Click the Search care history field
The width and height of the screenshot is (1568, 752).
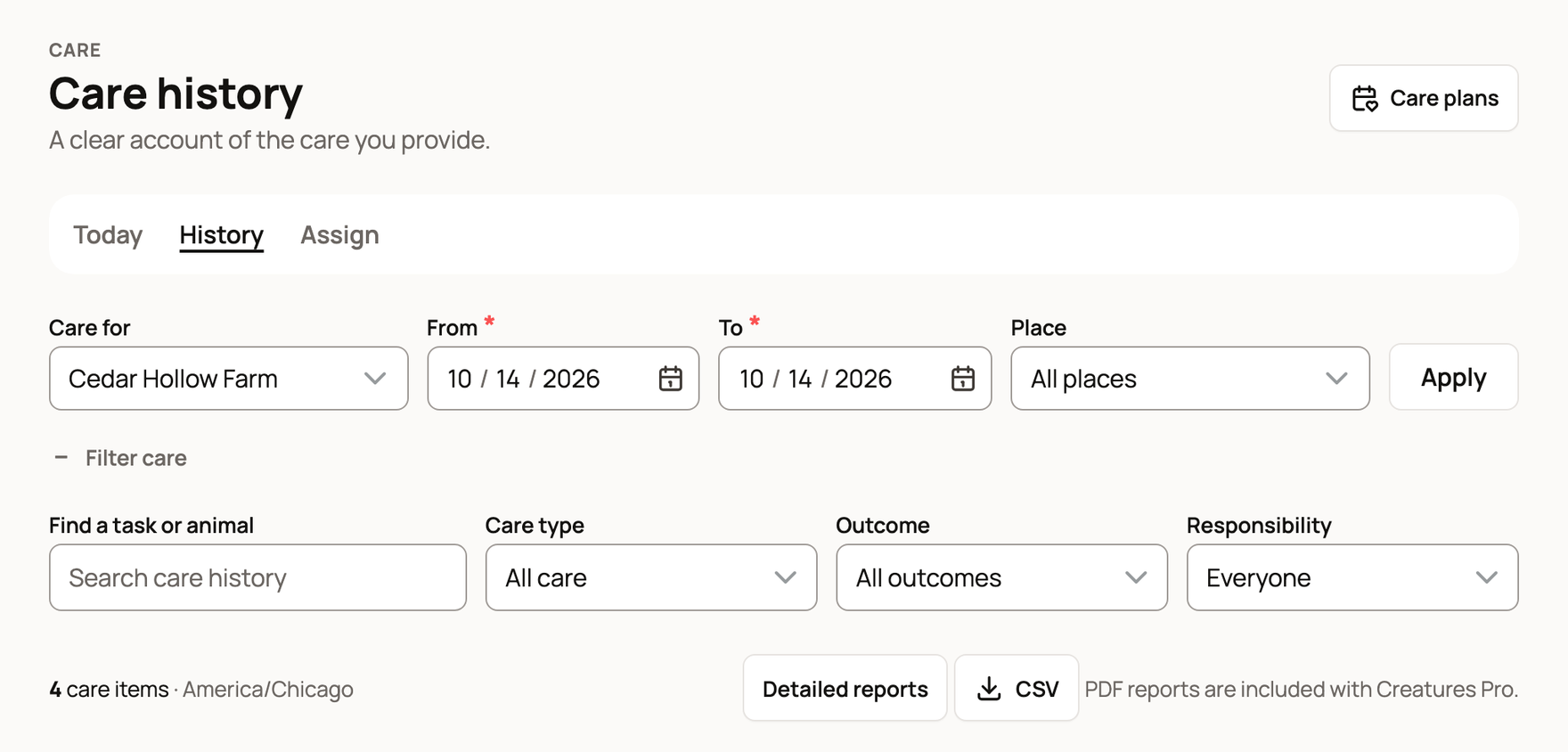[x=257, y=577]
